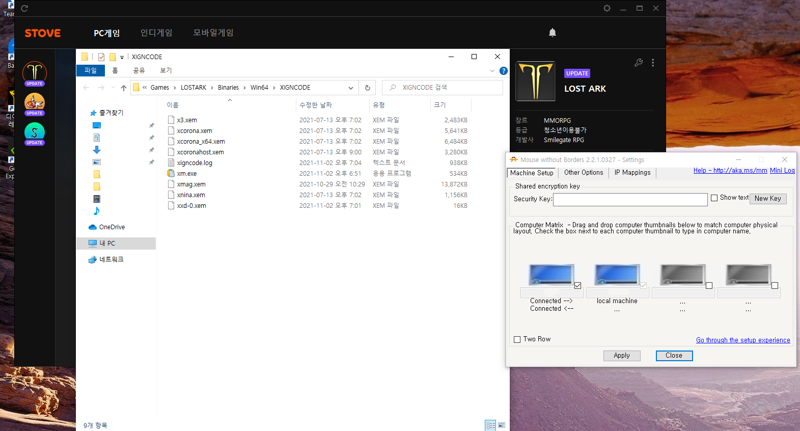Open Lost Ark wrench repair tool
Screen dimensions: 800x431
click(638, 63)
